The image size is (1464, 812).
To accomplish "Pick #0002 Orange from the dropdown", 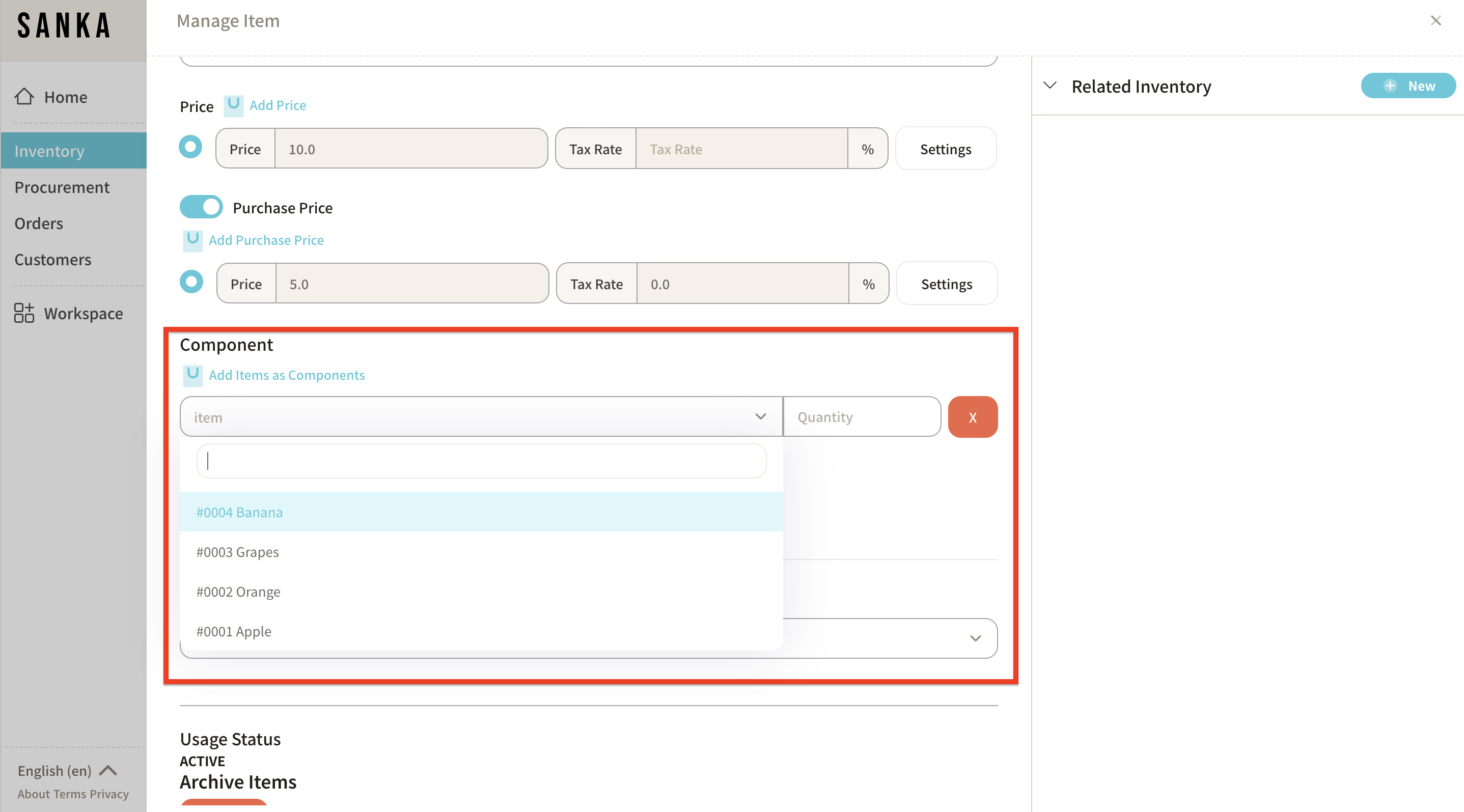I will (239, 592).
